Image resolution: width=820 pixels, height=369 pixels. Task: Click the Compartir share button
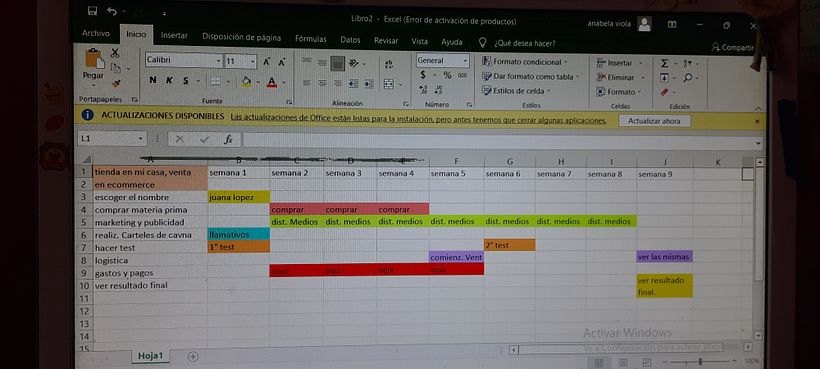coord(733,48)
